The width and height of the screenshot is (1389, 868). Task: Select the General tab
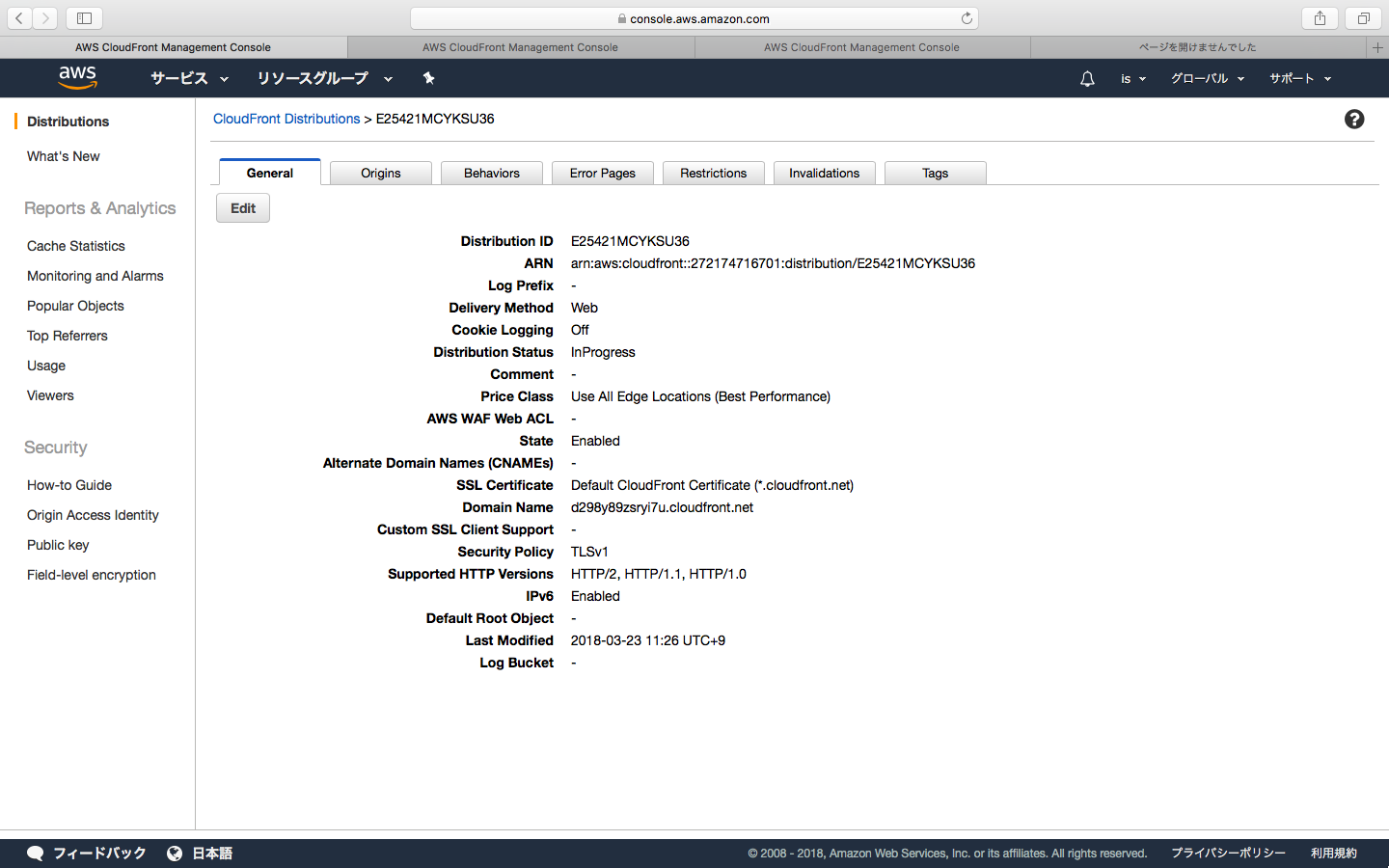pyautogui.click(x=270, y=173)
